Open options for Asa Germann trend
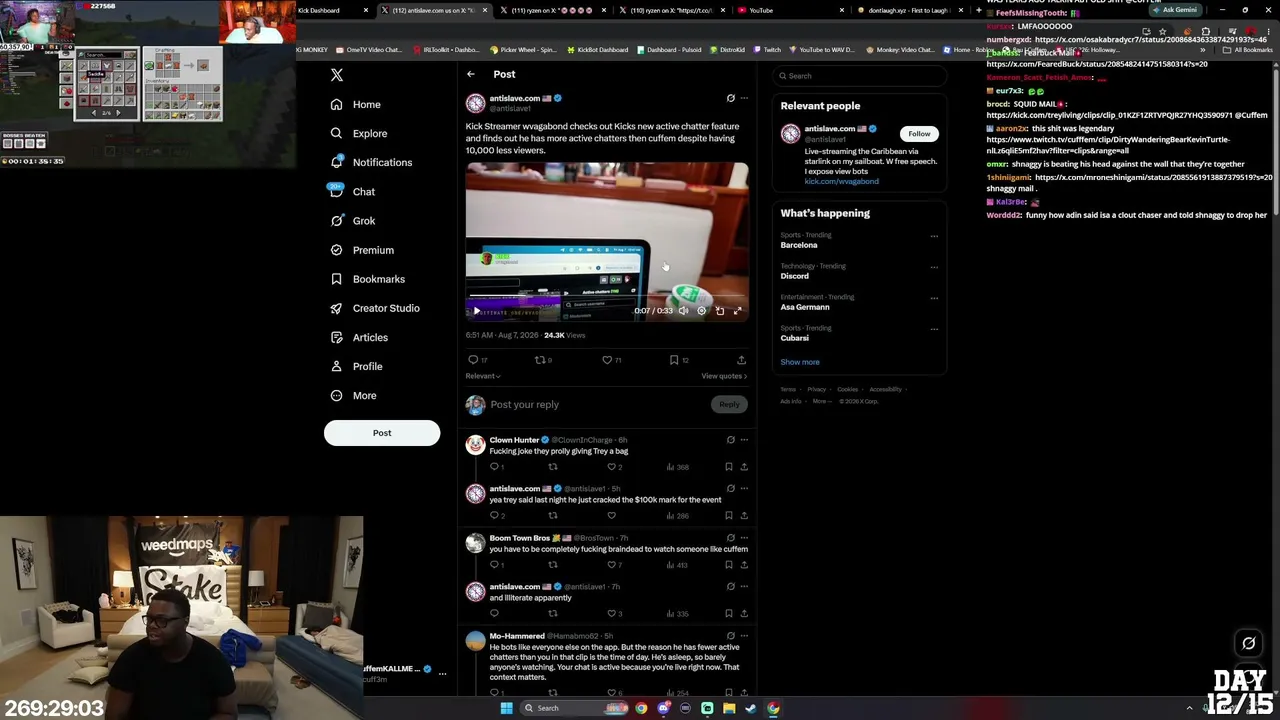The width and height of the screenshot is (1280, 720). [934, 299]
